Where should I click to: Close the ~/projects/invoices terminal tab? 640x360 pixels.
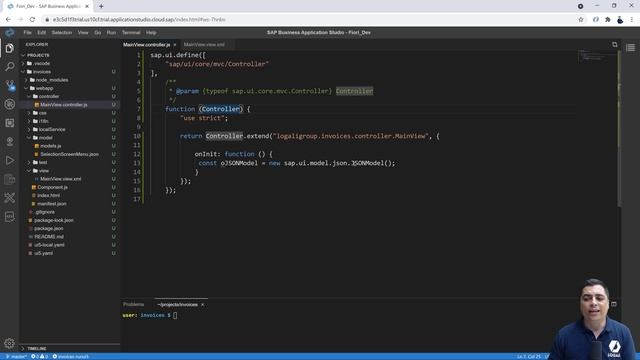[202, 304]
